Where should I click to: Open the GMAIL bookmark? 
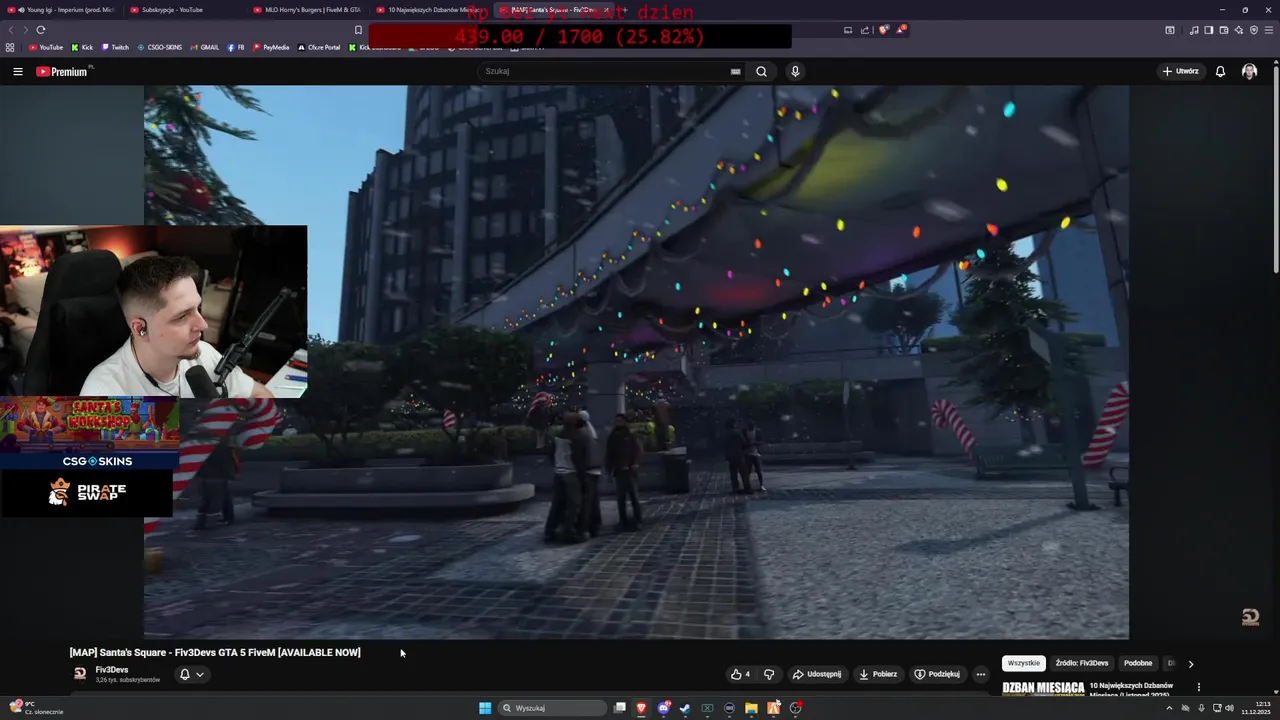(x=205, y=47)
